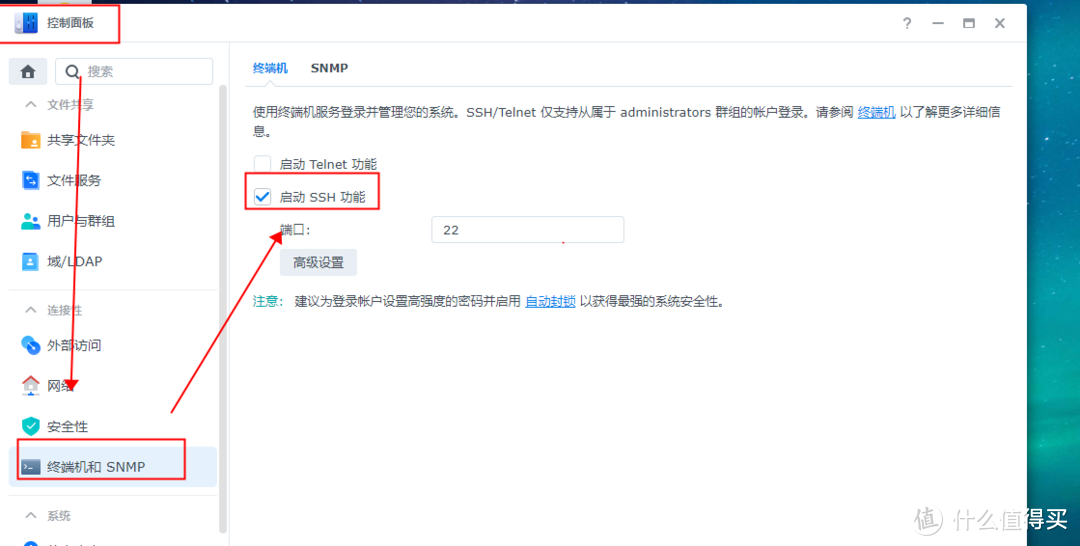The width and height of the screenshot is (1080, 546).
Task: Click the 搜索 search input field
Action: click(x=134, y=72)
